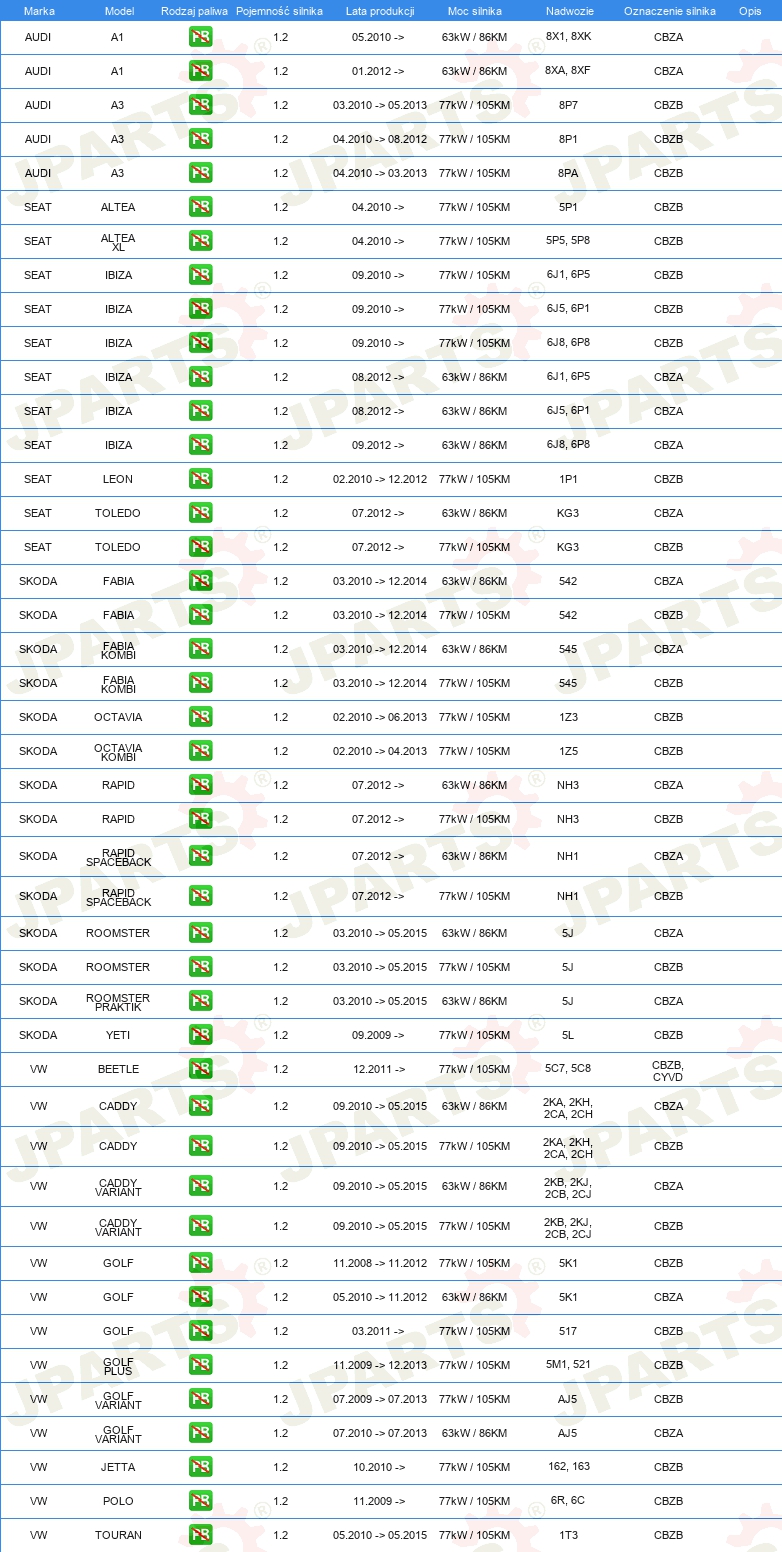
Task: Click the engine code cell 'CBZB, CYVD'
Action: [668, 1069]
